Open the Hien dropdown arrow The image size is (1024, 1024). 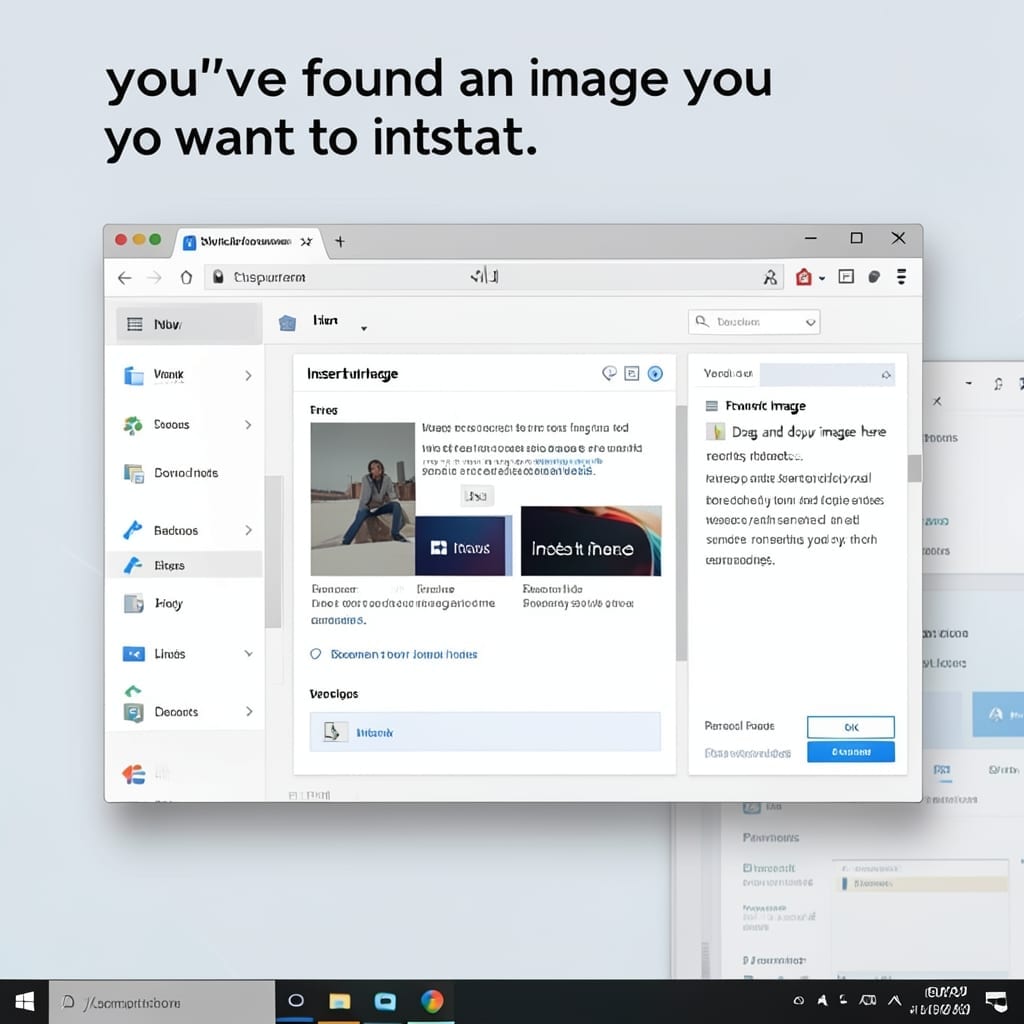pos(364,328)
